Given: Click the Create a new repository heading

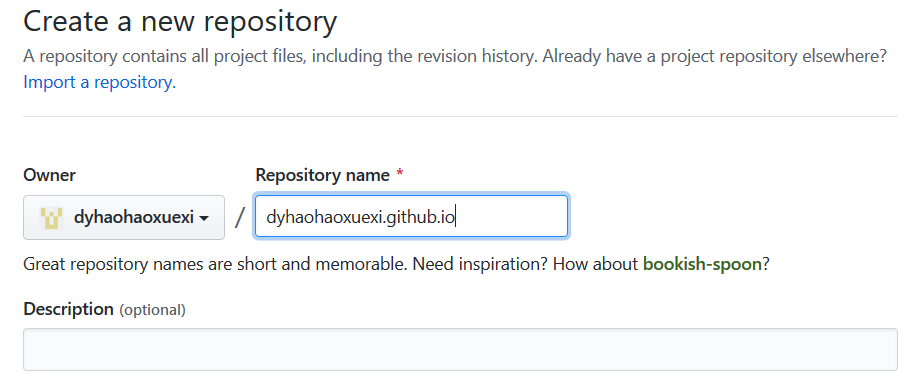Looking at the screenshot, I should tap(180, 22).
